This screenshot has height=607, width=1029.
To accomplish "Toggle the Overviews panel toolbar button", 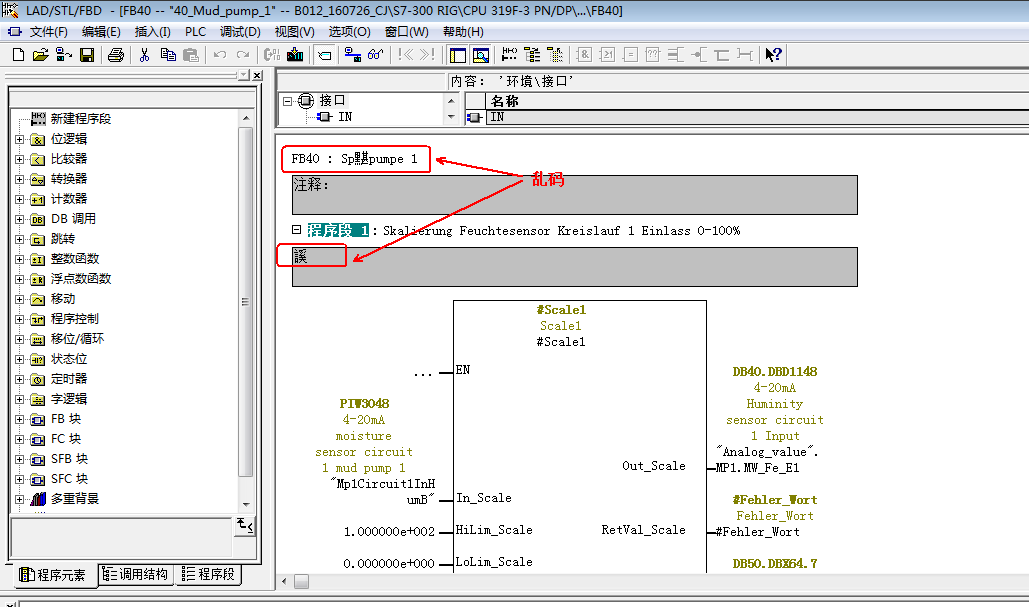I will 456,55.
